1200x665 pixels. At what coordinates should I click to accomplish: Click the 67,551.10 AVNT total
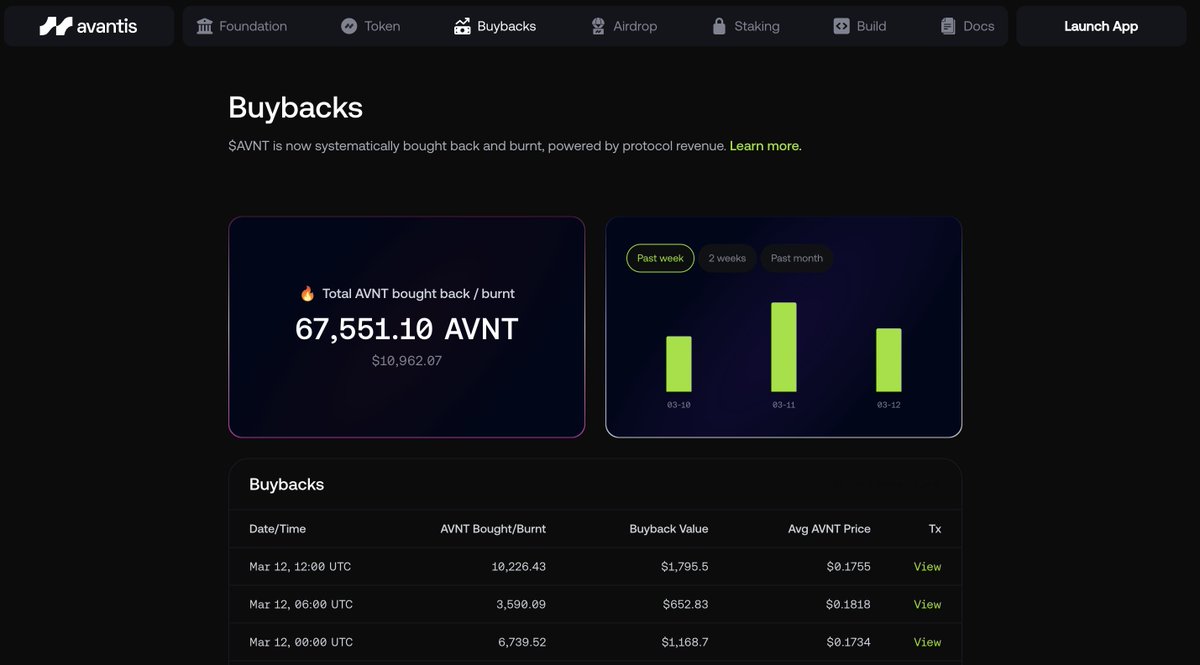[x=407, y=329]
